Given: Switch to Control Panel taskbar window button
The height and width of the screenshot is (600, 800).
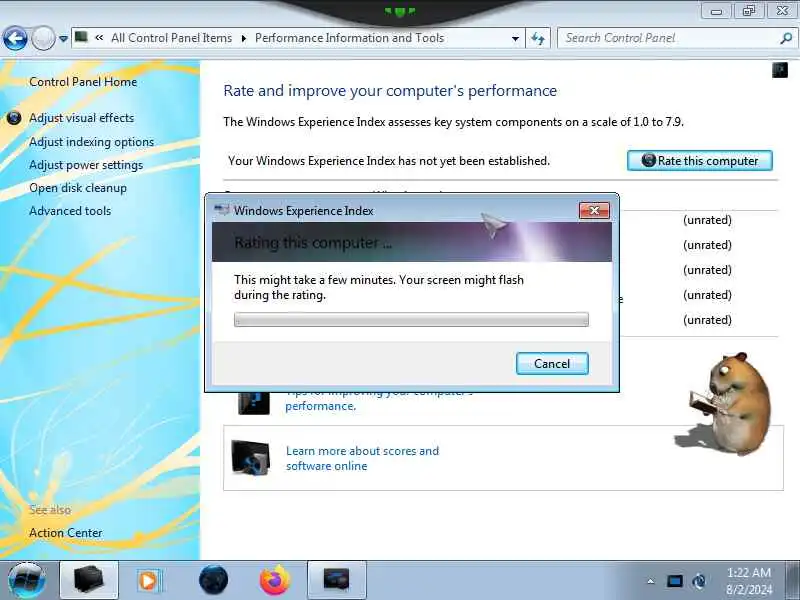Looking at the screenshot, I should tap(337, 580).
